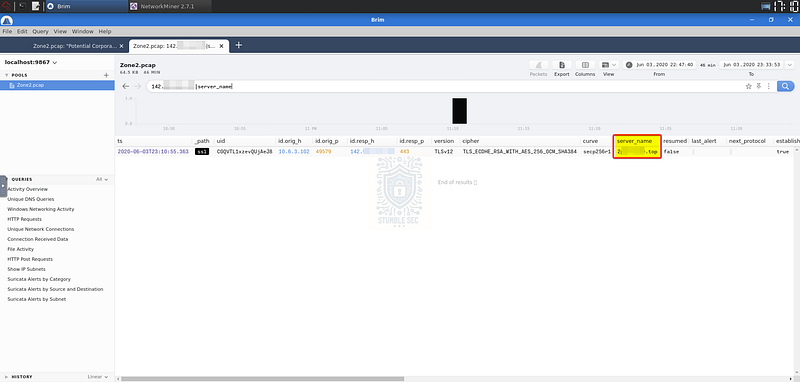This screenshot has height=382, width=800.
Task: Open the Edit menu
Action: [22, 31]
